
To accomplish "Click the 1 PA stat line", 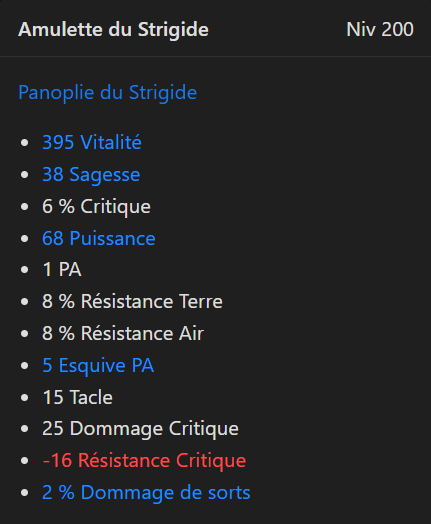I will (x=62, y=269).
